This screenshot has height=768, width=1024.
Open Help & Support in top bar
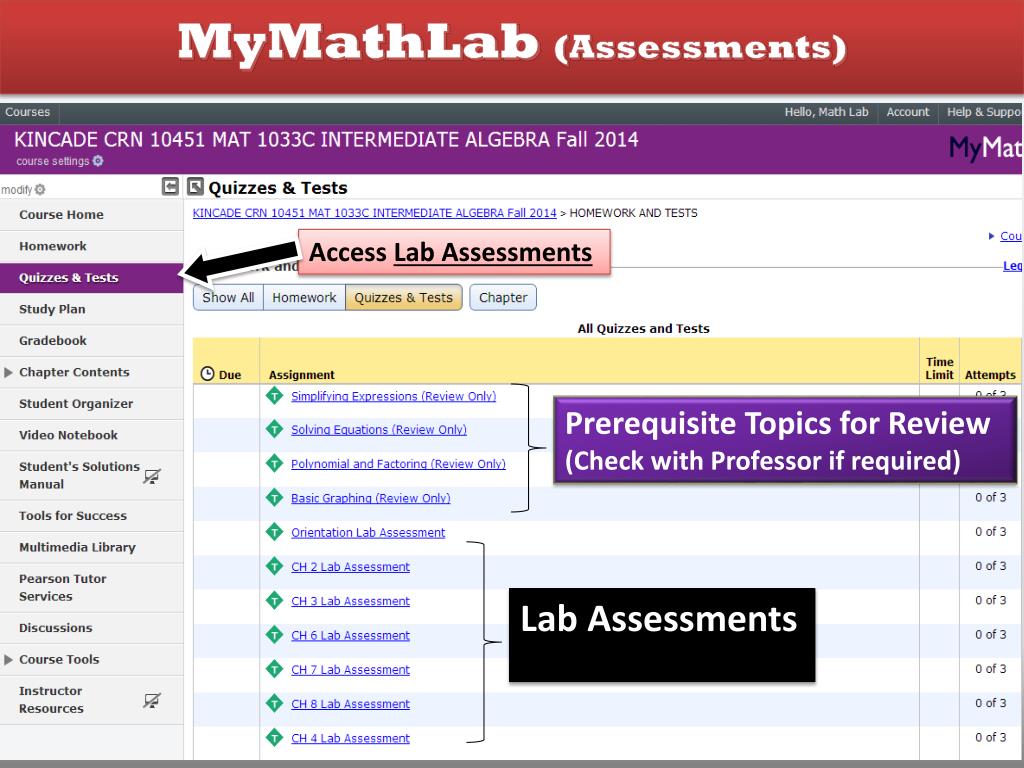point(982,112)
